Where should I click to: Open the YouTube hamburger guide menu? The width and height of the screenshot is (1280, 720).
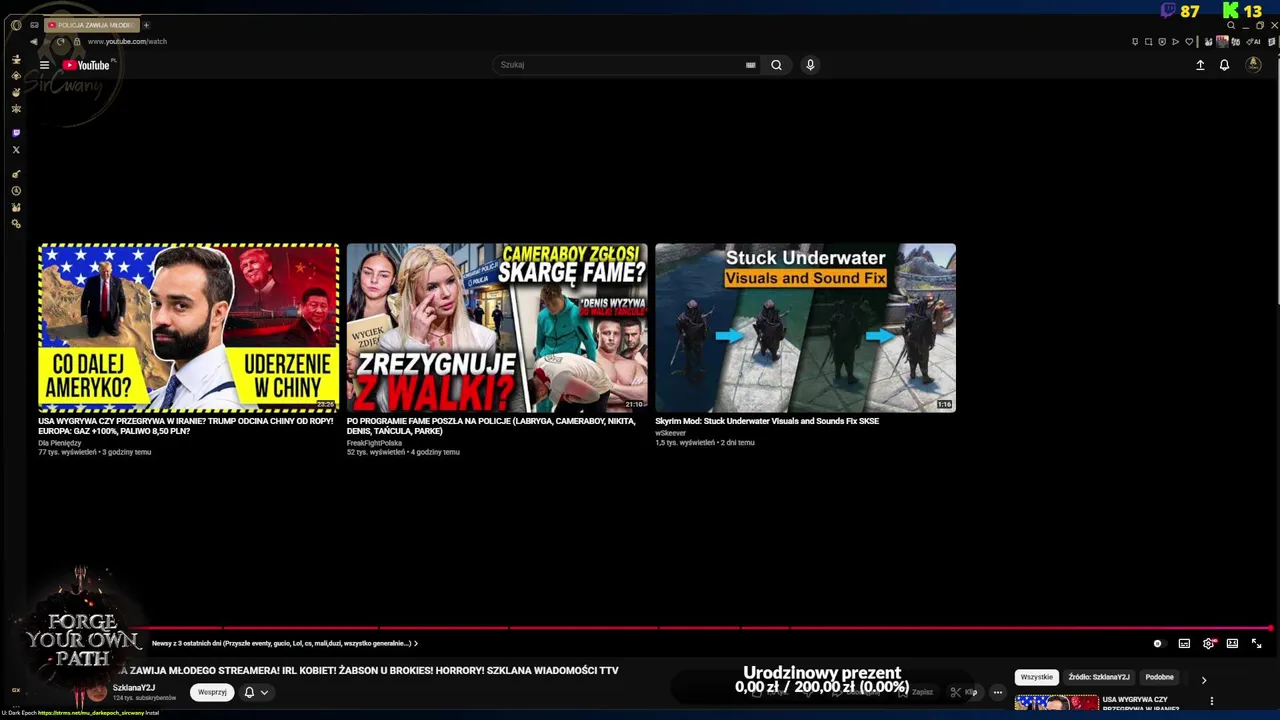tap(44, 65)
